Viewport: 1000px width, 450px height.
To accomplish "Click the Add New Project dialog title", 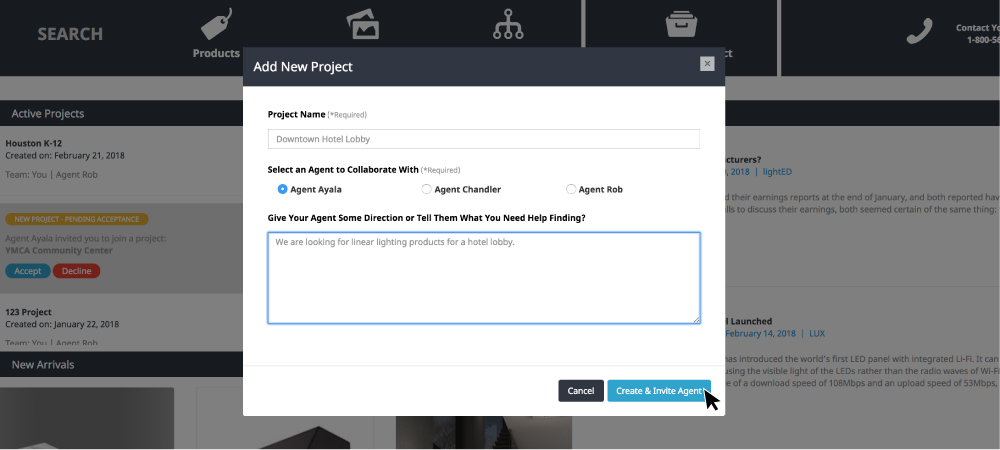I will point(303,67).
